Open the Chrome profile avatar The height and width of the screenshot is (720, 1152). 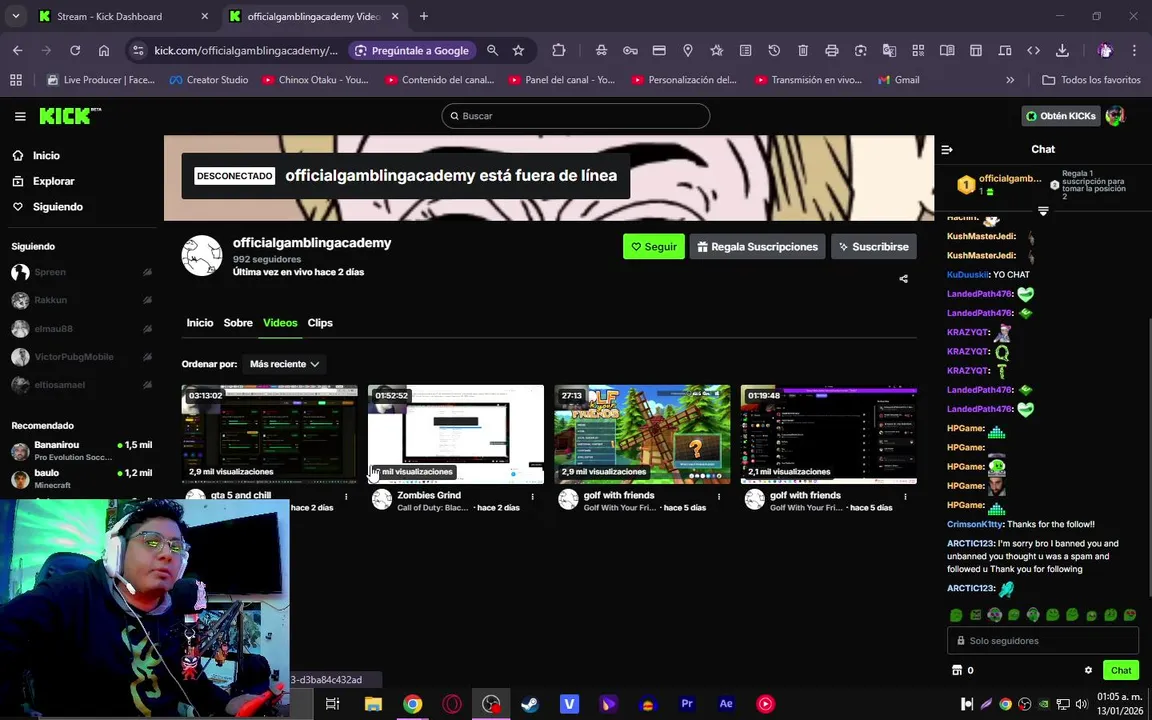[x=1105, y=51]
